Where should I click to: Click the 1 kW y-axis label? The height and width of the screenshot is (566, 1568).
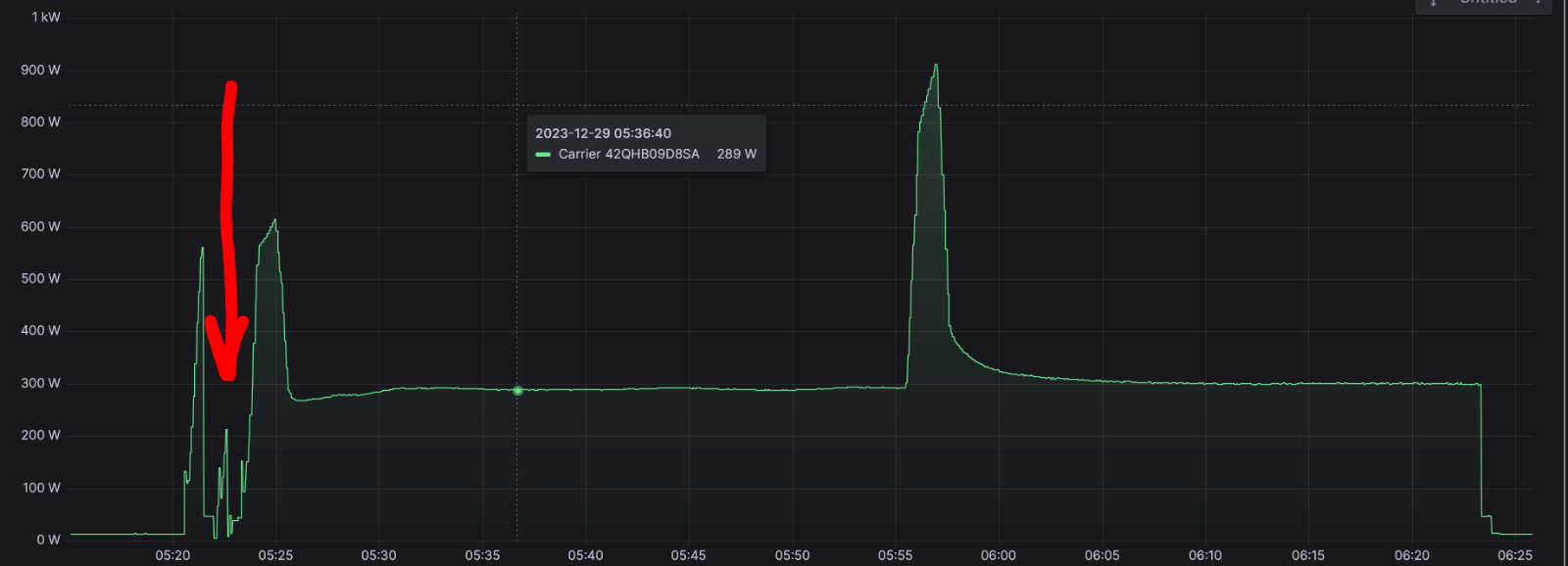pos(46,18)
